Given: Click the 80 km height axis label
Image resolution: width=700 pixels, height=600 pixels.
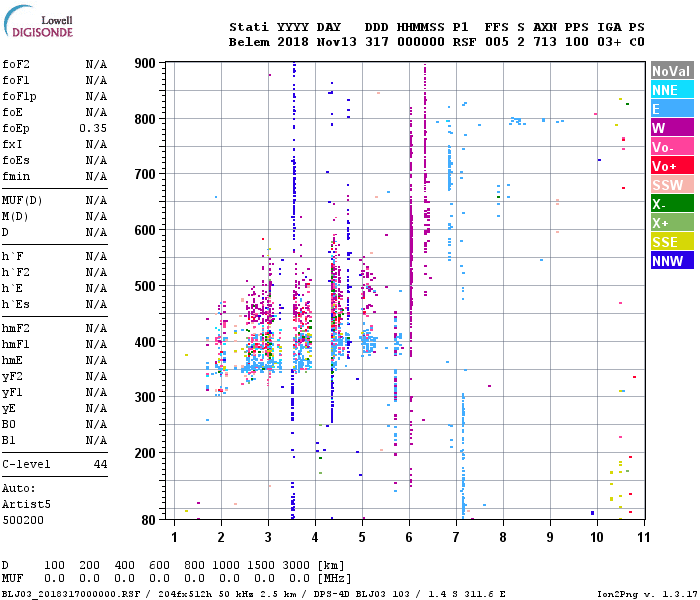Looking at the screenshot, I should pyautogui.click(x=149, y=520).
